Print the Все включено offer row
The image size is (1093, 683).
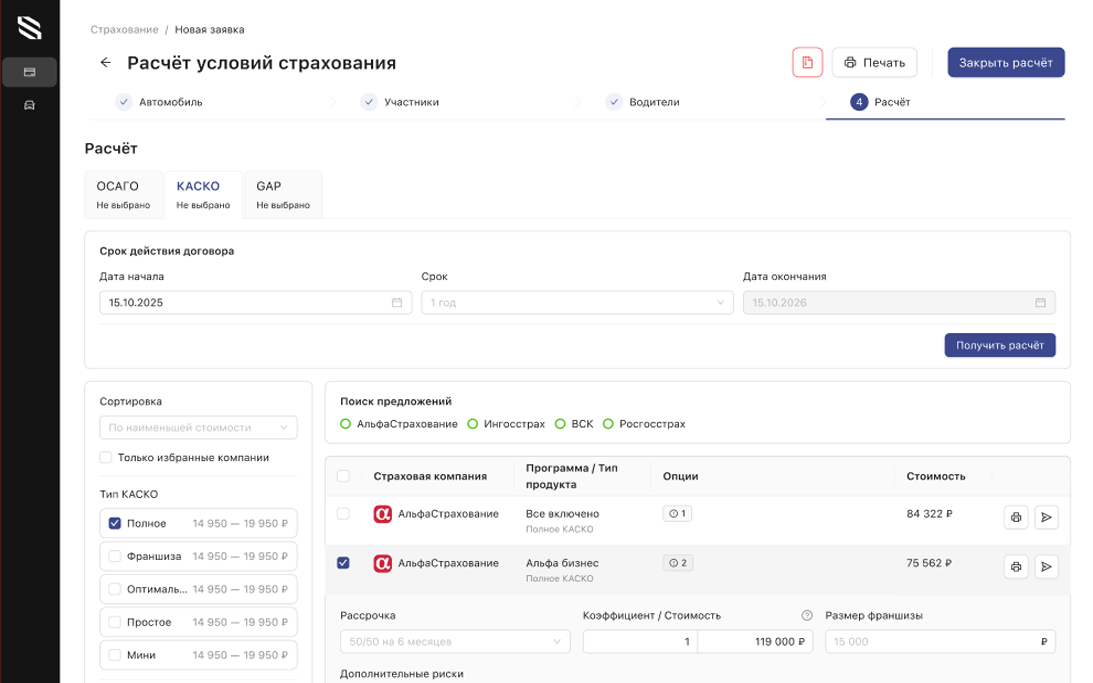coord(1016,517)
